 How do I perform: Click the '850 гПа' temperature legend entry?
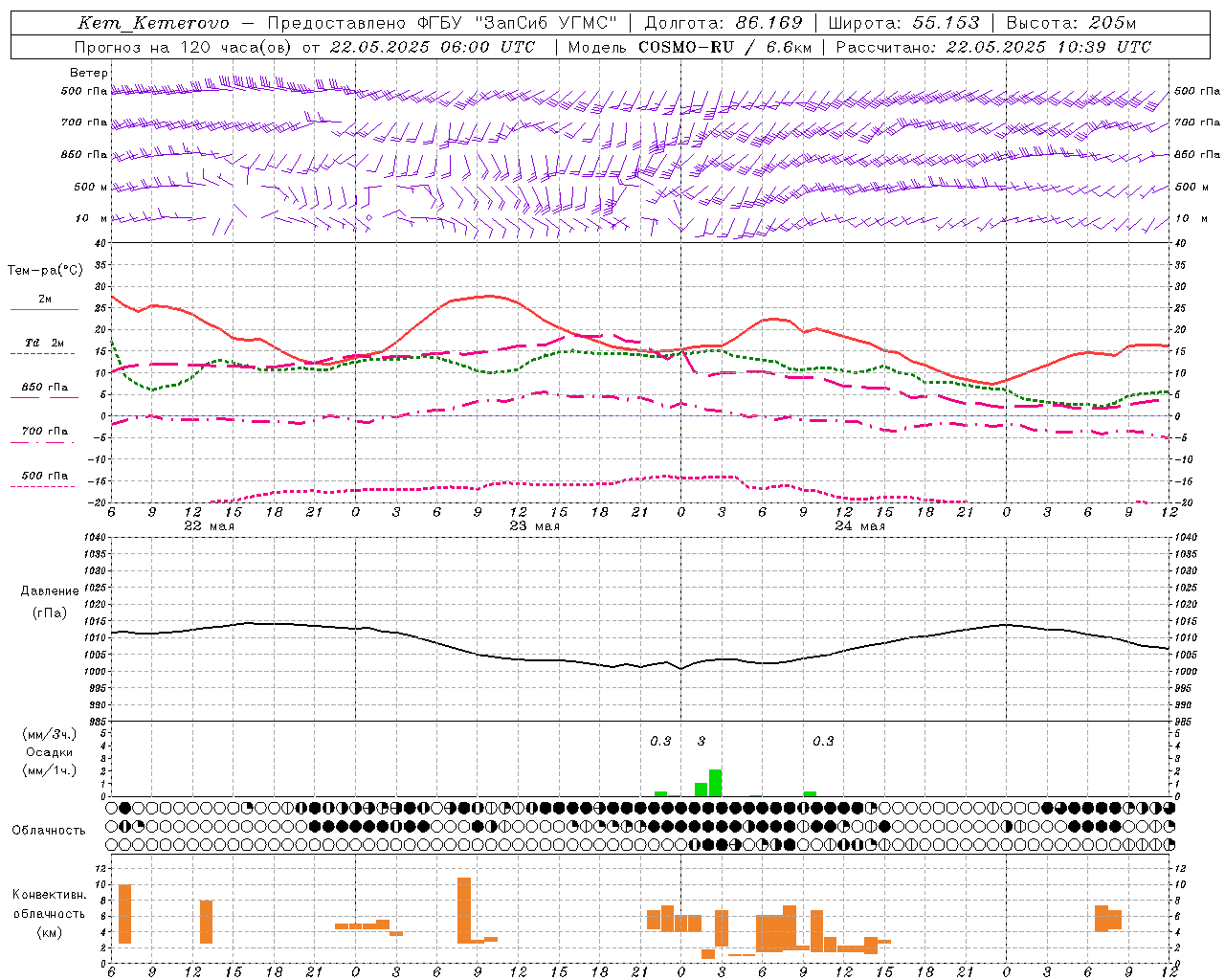click(x=44, y=388)
